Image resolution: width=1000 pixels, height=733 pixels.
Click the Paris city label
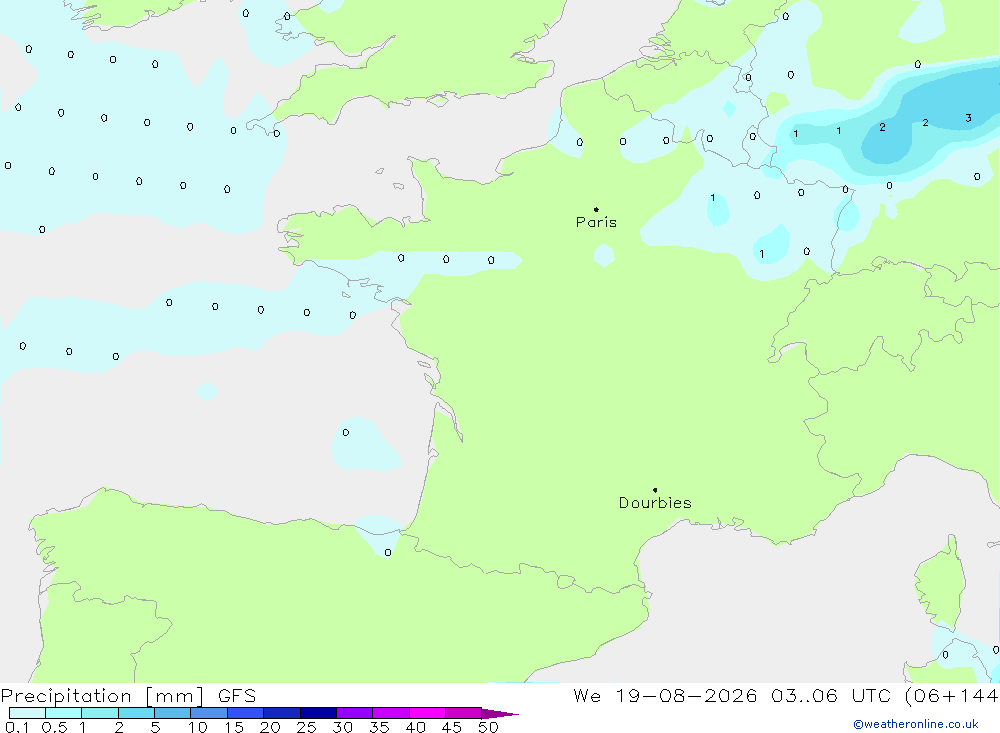596,223
